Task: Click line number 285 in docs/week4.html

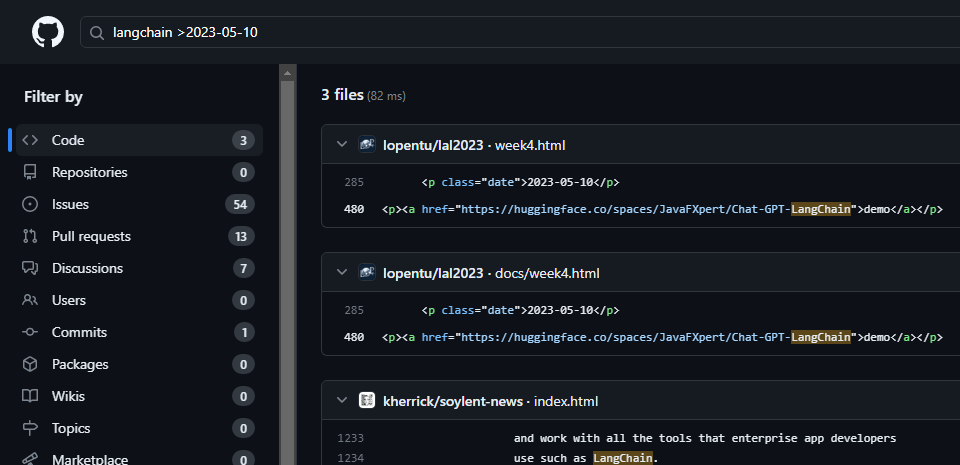Action: 354,310
